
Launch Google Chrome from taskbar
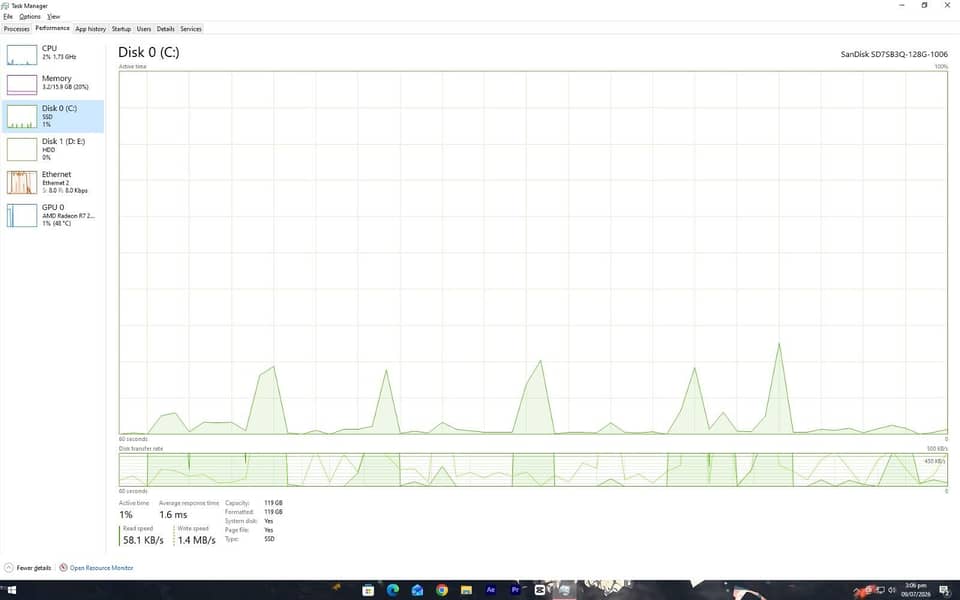[x=441, y=590]
